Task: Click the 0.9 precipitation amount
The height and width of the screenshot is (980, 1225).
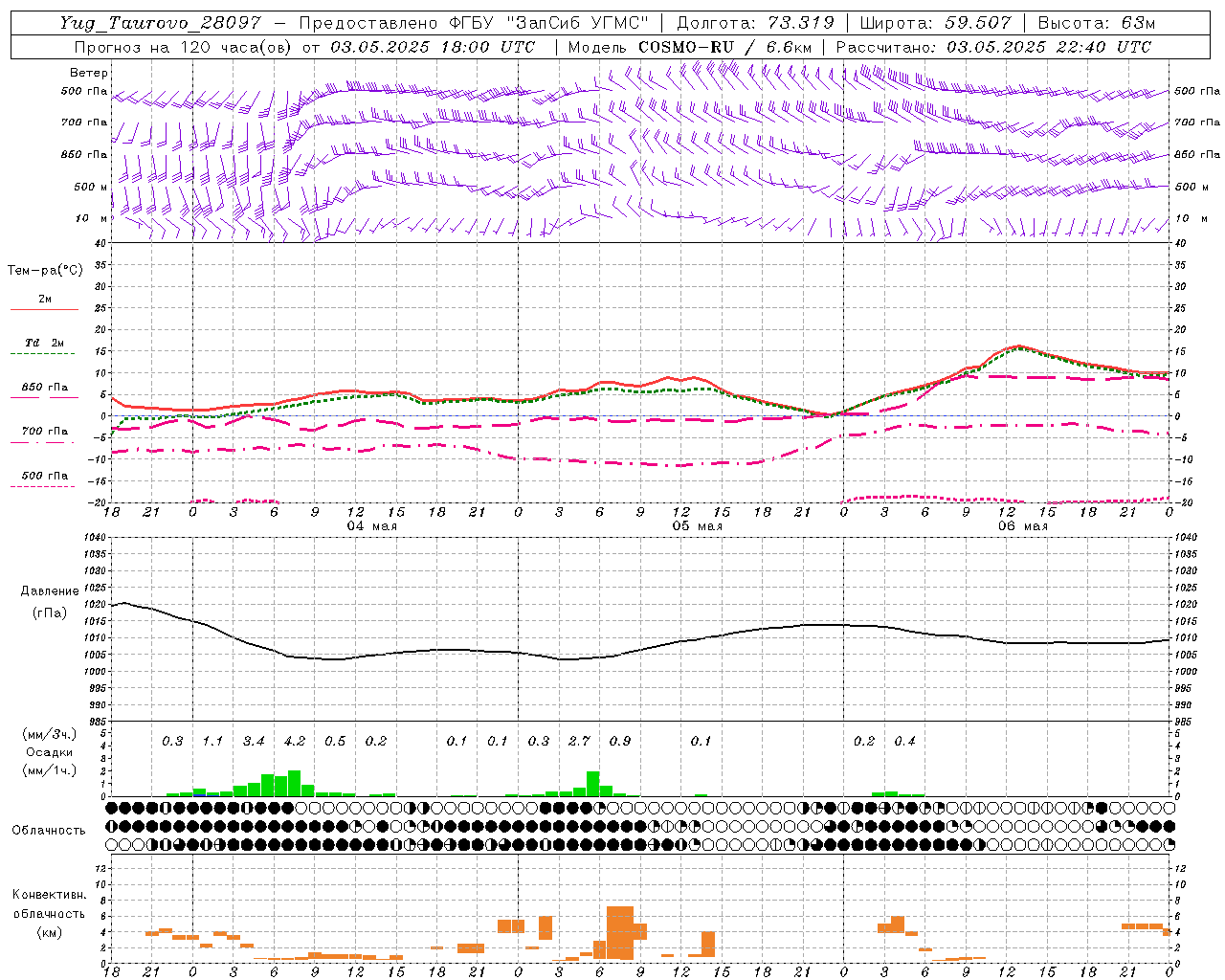Action: click(x=620, y=741)
